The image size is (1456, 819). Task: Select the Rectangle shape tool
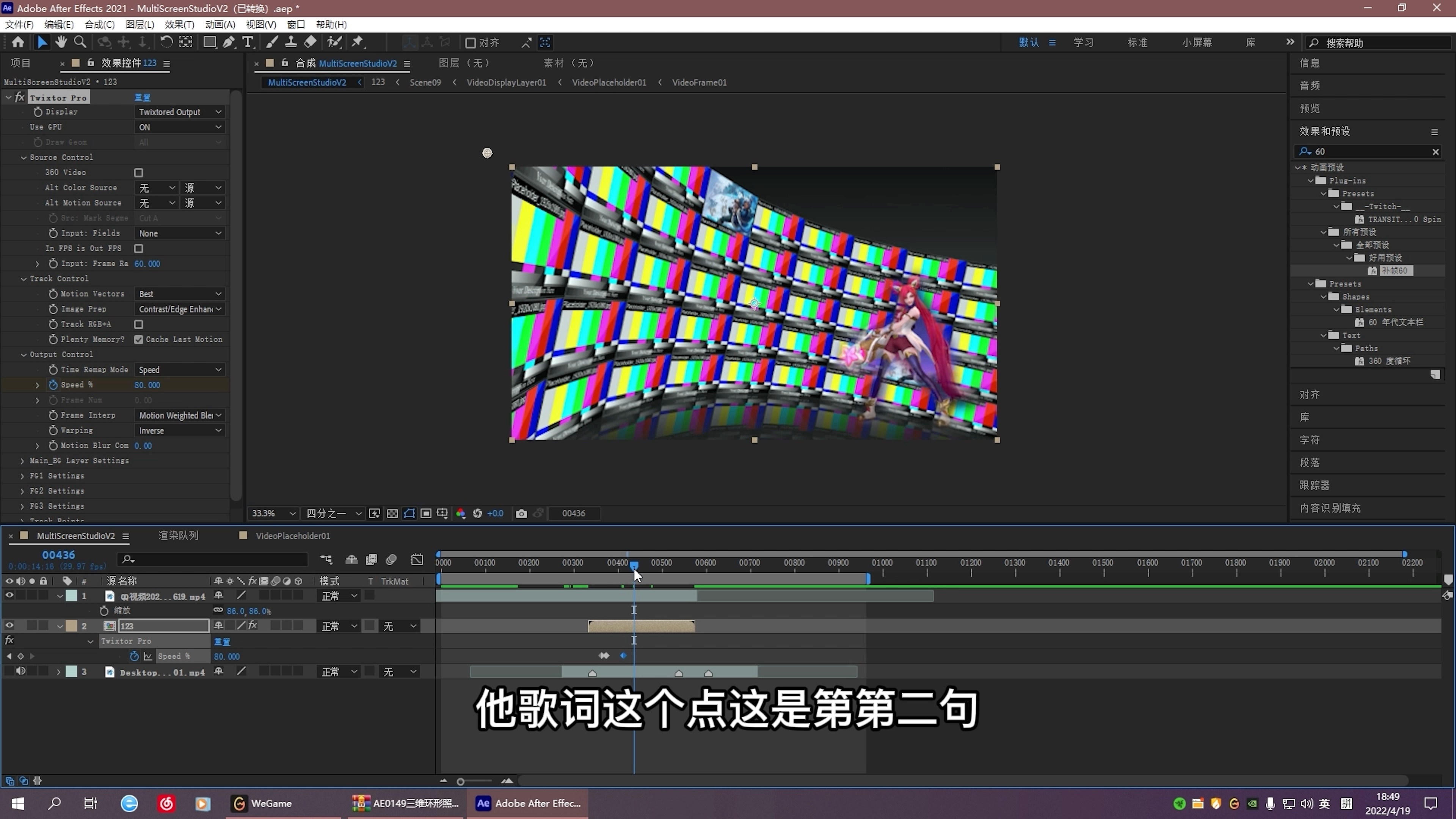pos(209,42)
